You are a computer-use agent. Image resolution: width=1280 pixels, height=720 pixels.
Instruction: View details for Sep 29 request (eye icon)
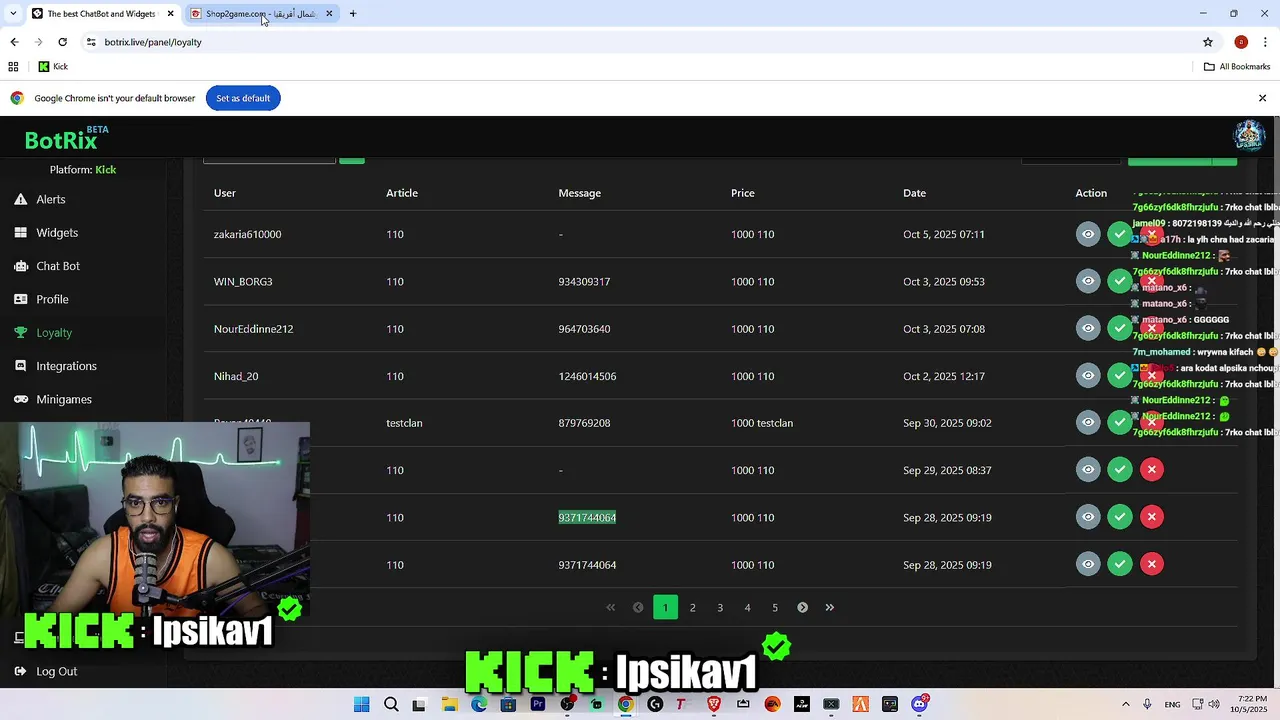[1088, 469]
